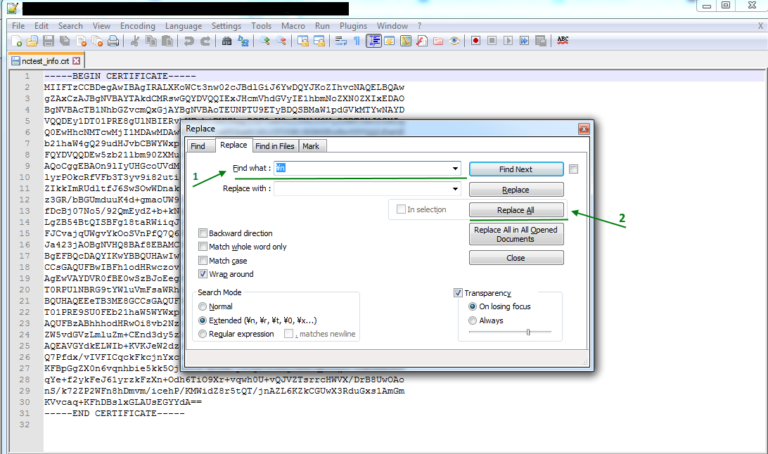Image resolution: width=768 pixels, height=454 pixels.
Task: Expand the Find what dropdown history
Action: (455, 169)
